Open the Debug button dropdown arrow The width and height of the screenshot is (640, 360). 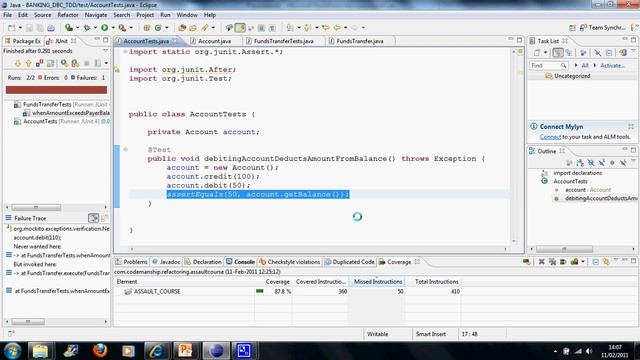(95, 28)
